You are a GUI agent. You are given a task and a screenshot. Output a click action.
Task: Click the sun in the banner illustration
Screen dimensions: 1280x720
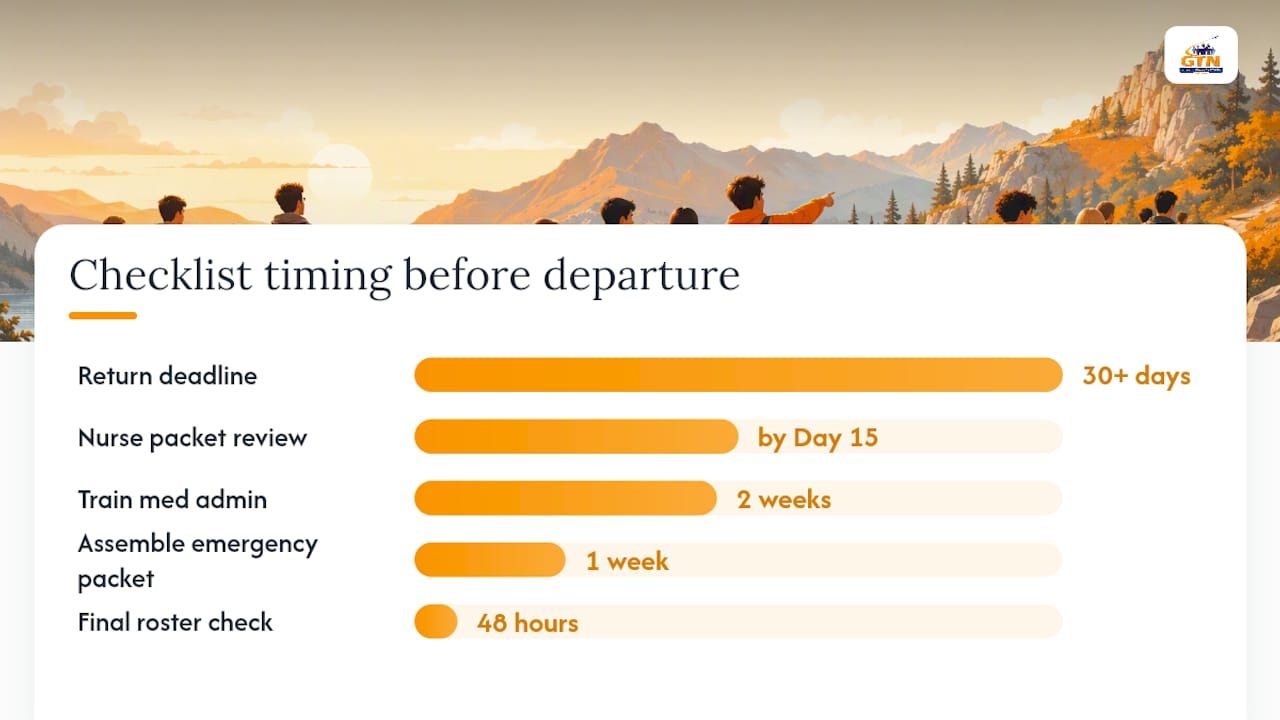[x=339, y=176]
